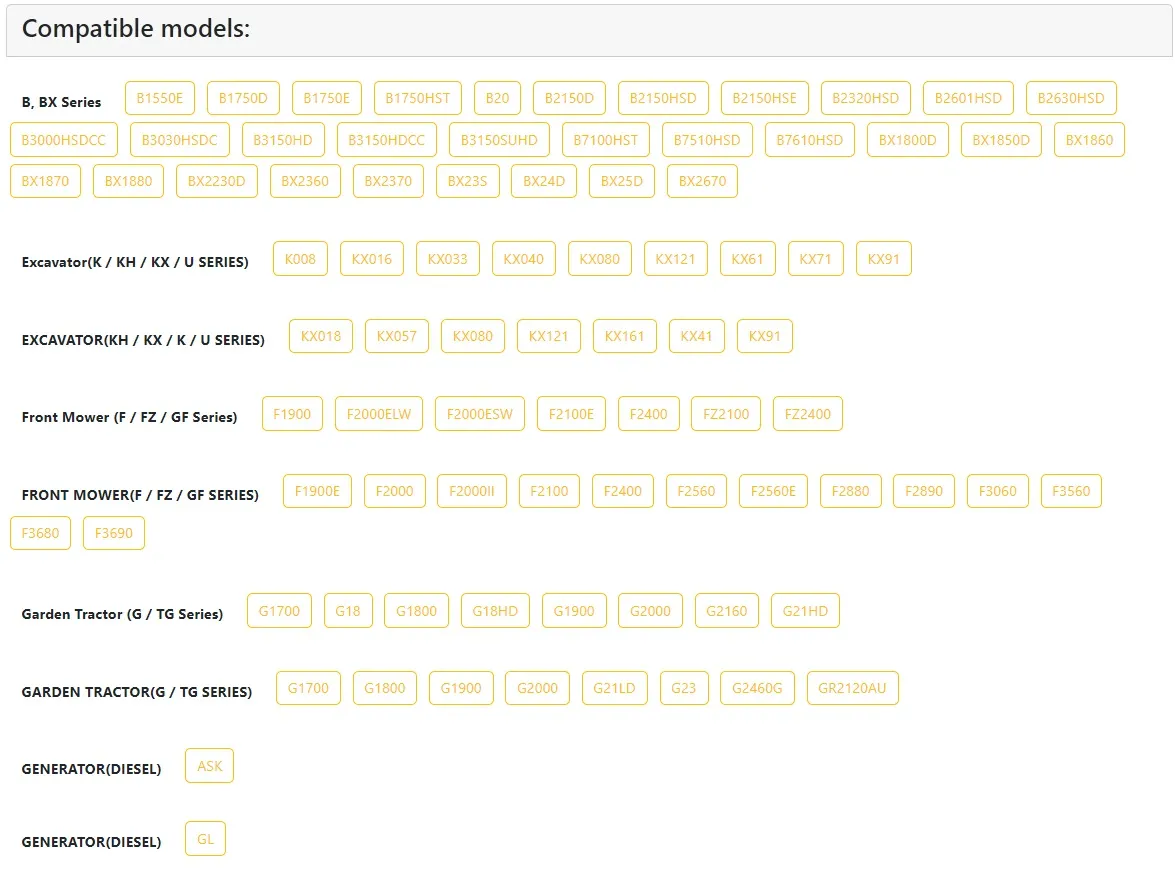Click the B1750D model tag

(243, 98)
